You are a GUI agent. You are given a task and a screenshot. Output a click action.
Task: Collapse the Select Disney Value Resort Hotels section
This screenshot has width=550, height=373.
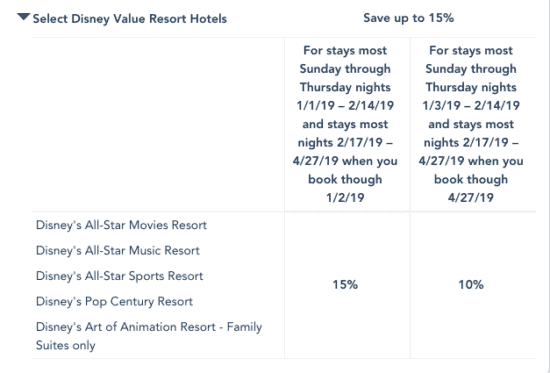[24, 17]
